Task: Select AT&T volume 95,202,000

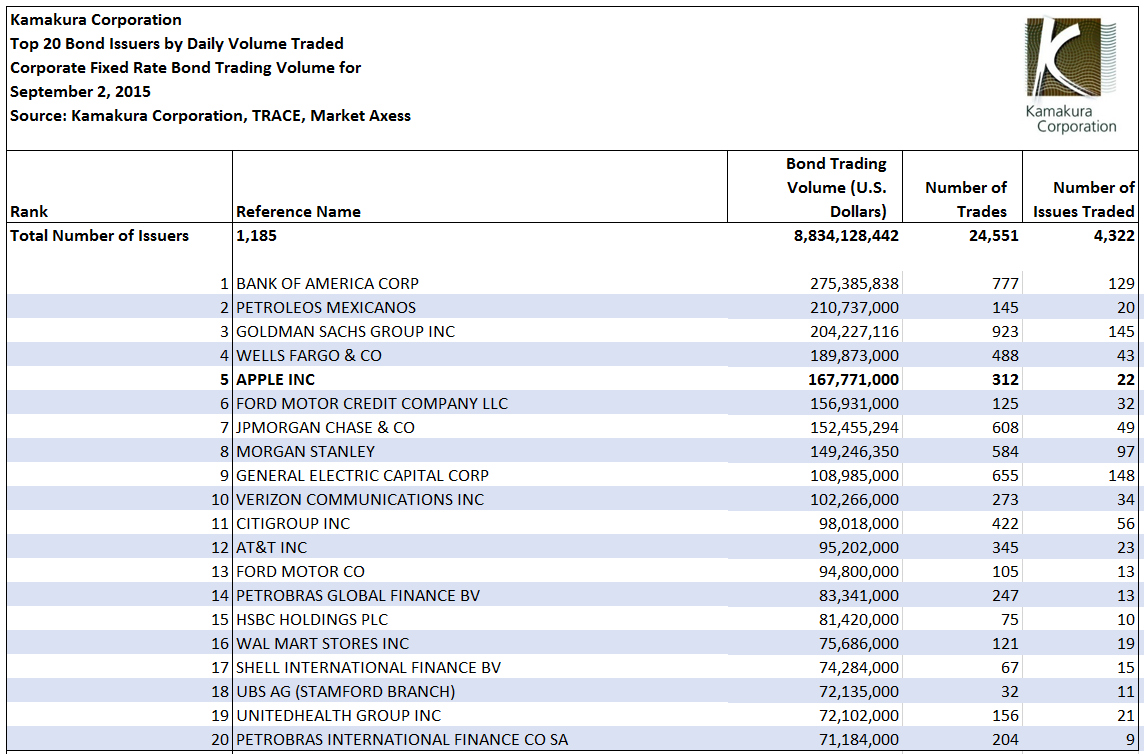Action: click(859, 547)
